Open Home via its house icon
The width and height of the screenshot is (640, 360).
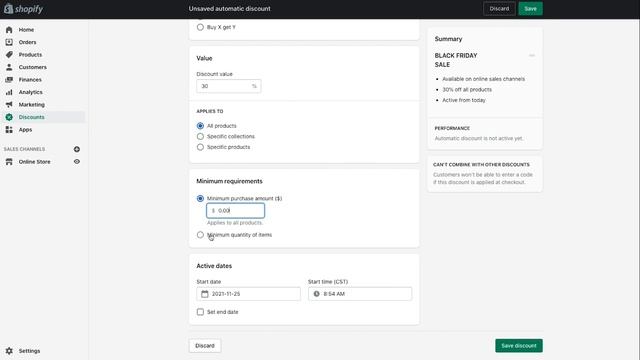(9, 30)
